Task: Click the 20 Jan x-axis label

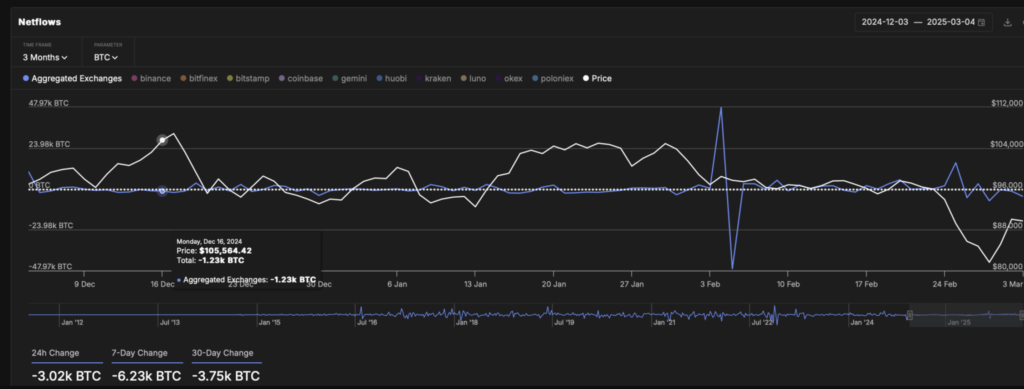Action: pos(554,285)
